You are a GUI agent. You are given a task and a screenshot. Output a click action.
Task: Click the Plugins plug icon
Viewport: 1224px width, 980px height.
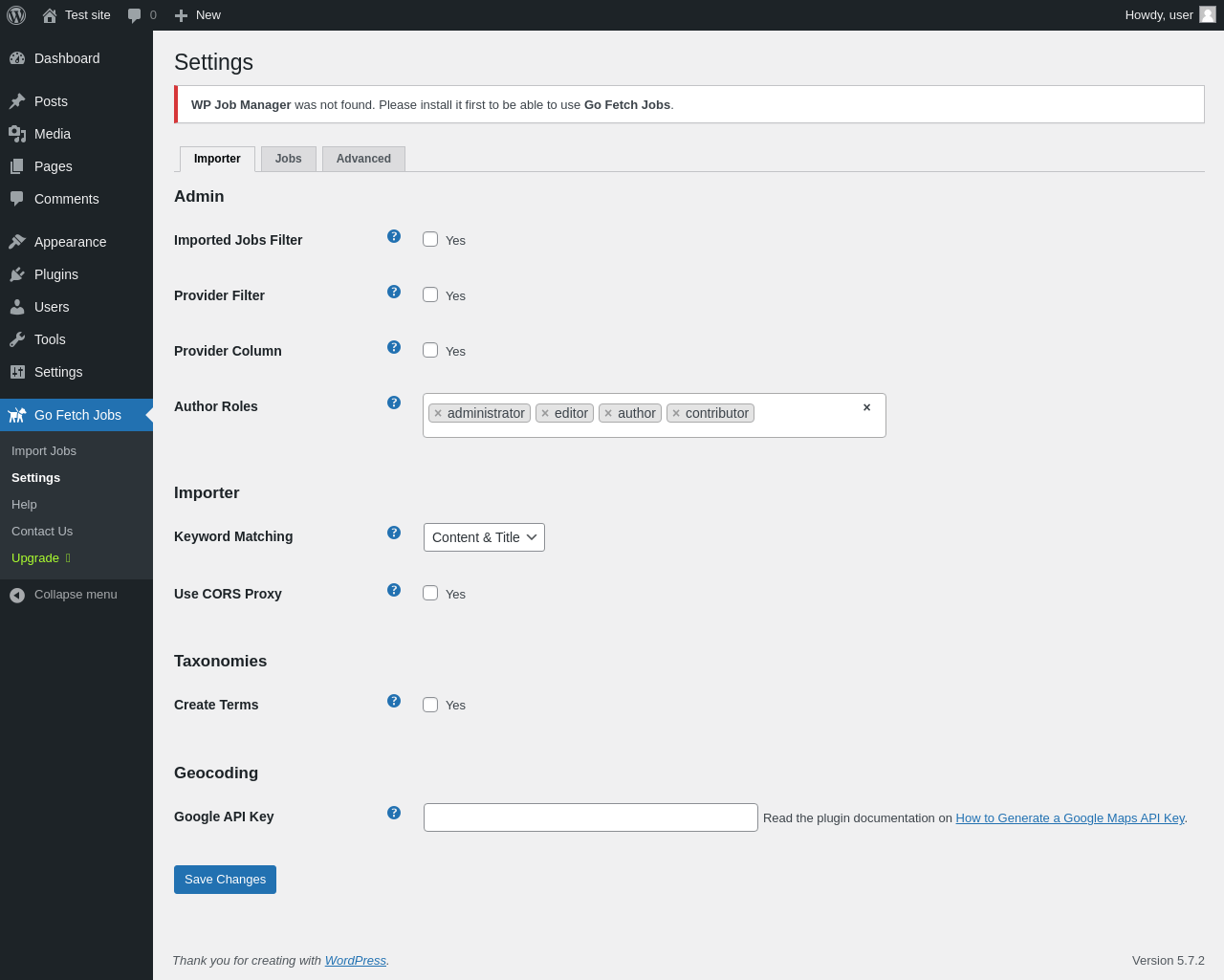tap(17, 274)
